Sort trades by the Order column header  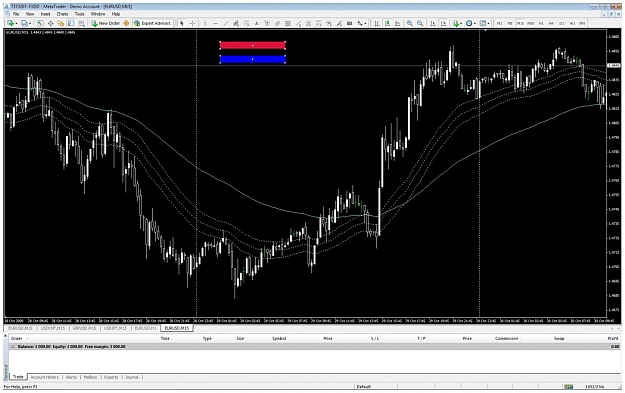17,338
